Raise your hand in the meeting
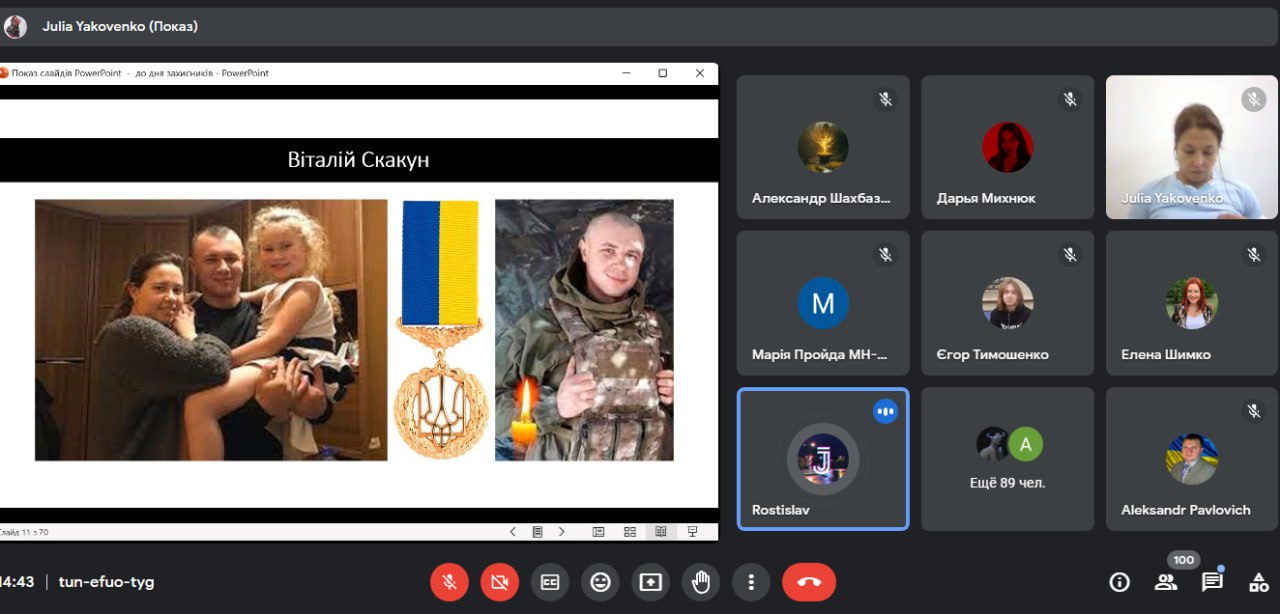This screenshot has height=614, width=1280. 700,582
